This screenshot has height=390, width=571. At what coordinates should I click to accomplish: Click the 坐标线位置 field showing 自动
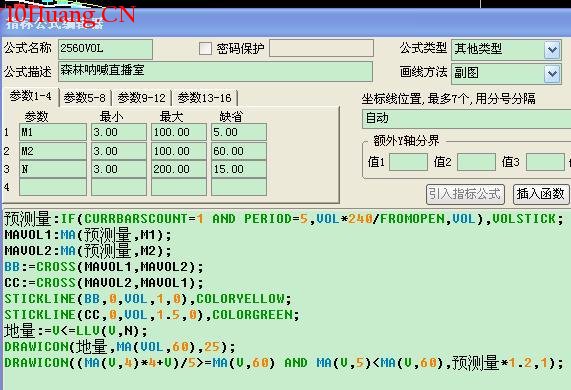(466, 119)
